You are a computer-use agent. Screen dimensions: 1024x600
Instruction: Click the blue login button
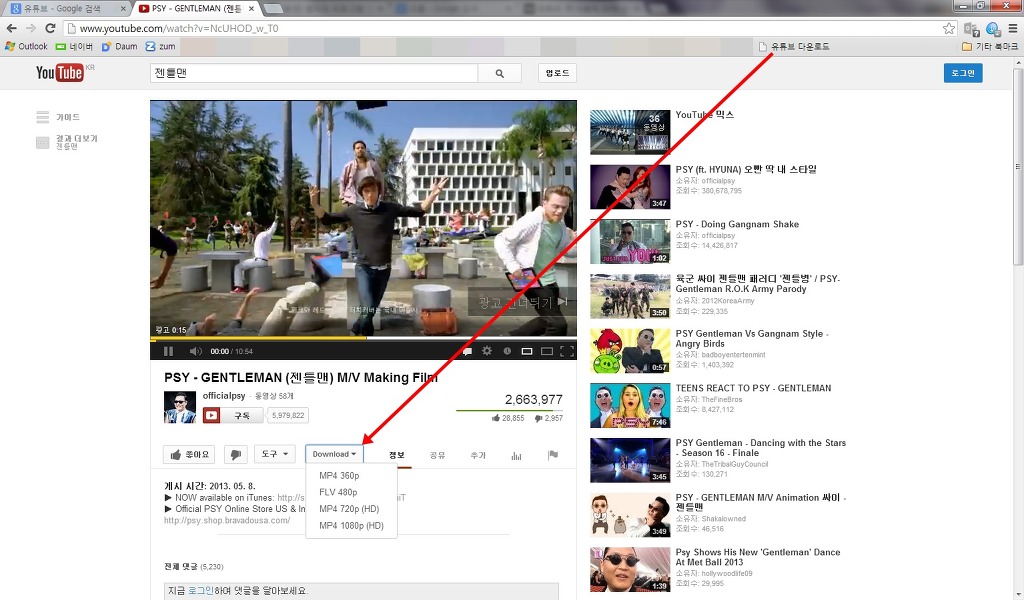(x=963, y=73)
